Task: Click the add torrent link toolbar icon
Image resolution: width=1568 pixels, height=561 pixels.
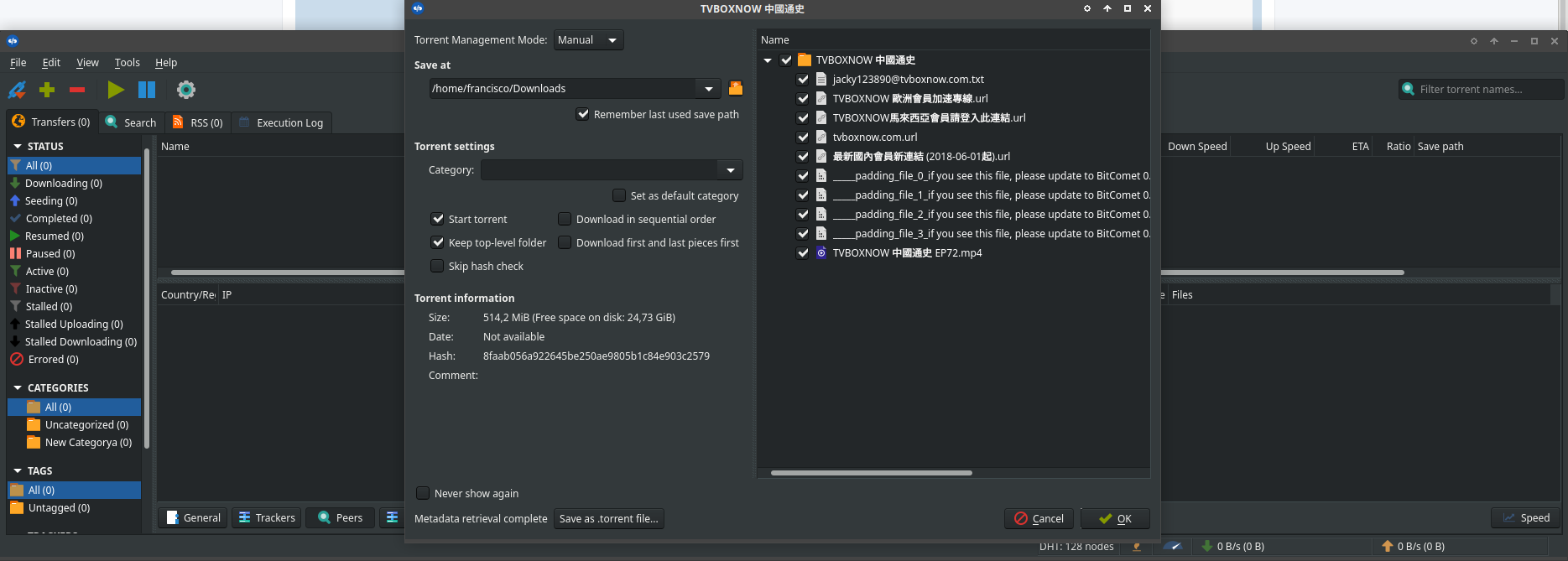Action: 17,90
